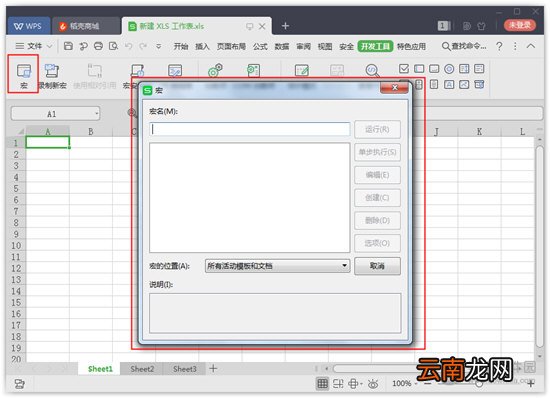
Task: Open the view code magnifier icon
Action: pos(372,70)
